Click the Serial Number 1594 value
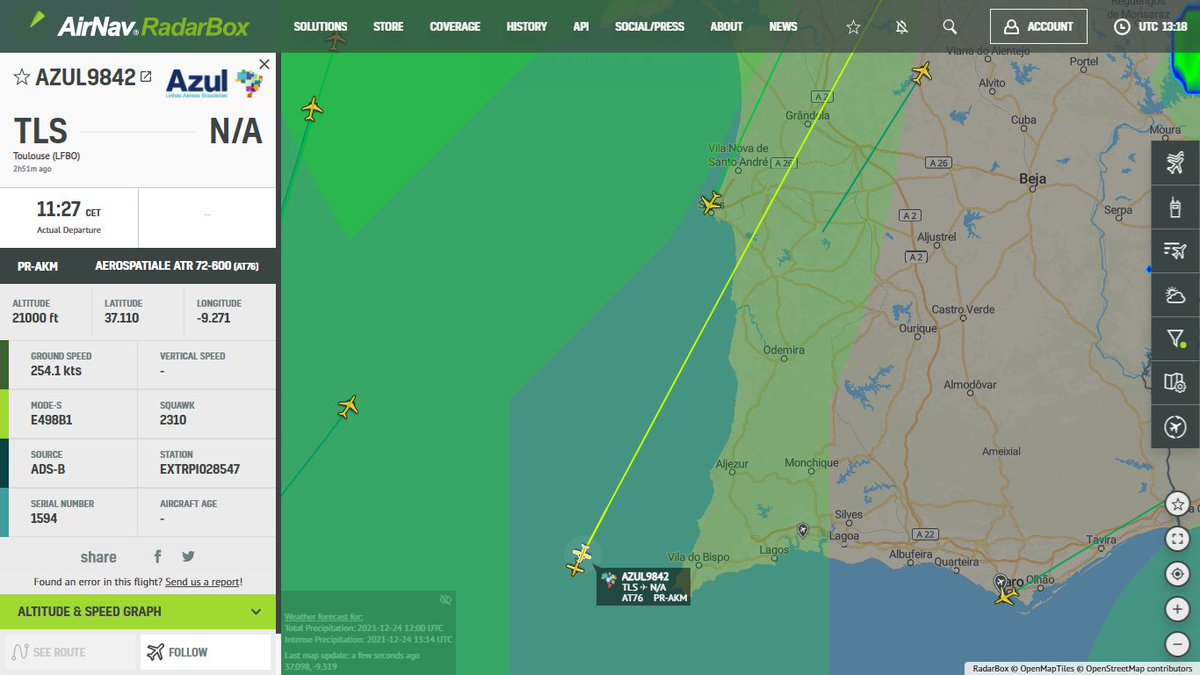 (44, 518)
